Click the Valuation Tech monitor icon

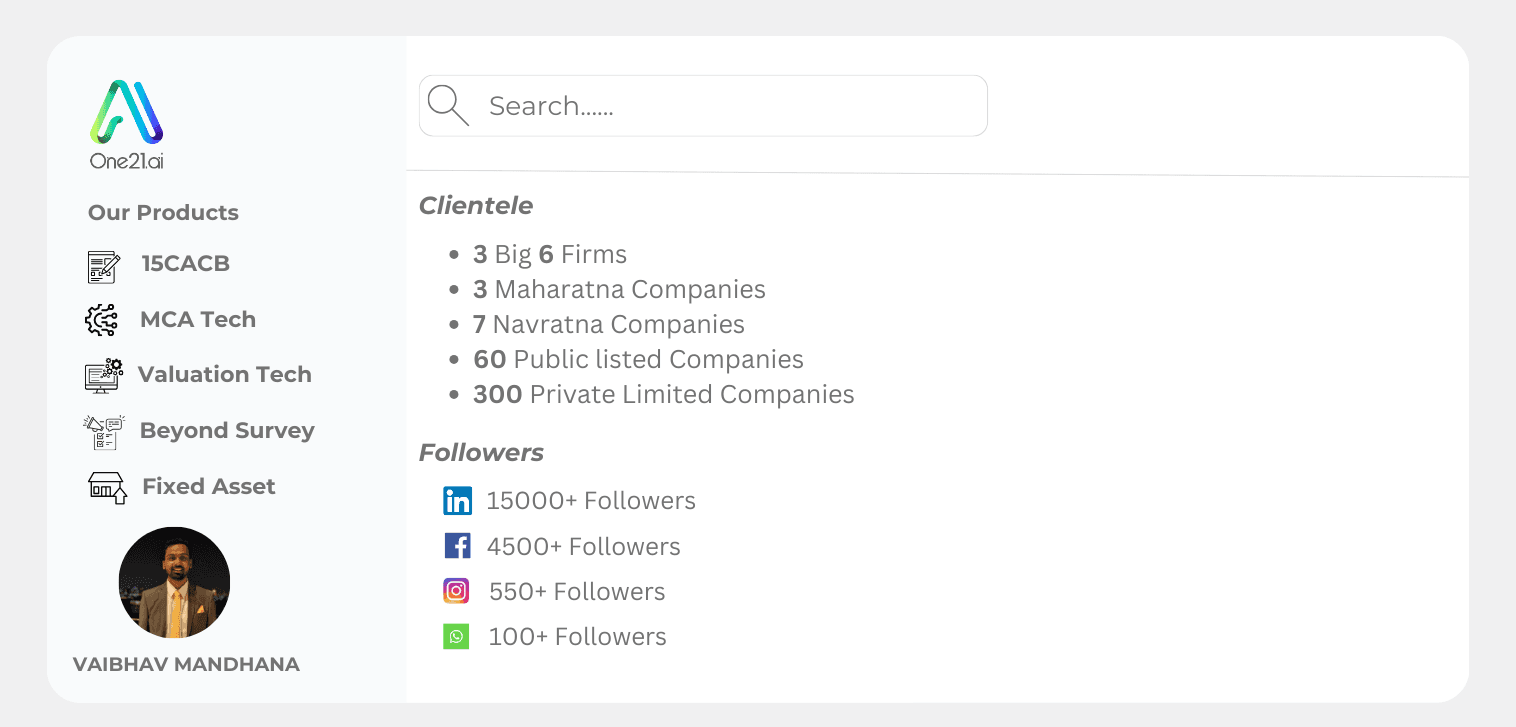tap(104, 375)
